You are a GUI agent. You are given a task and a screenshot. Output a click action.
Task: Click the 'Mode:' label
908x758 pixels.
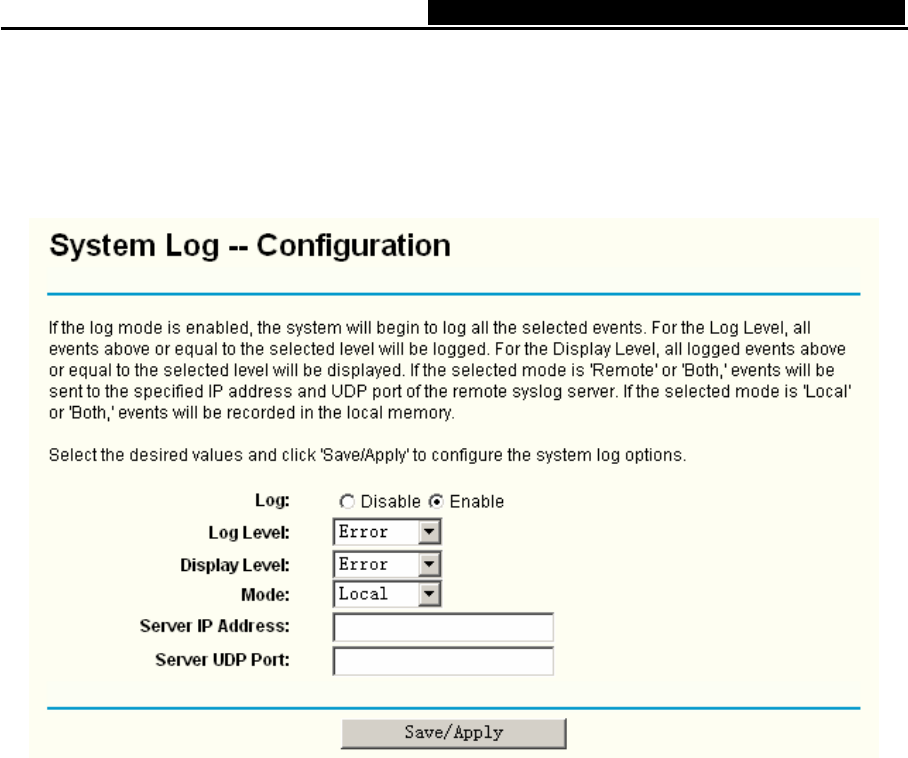coord(265,595)
